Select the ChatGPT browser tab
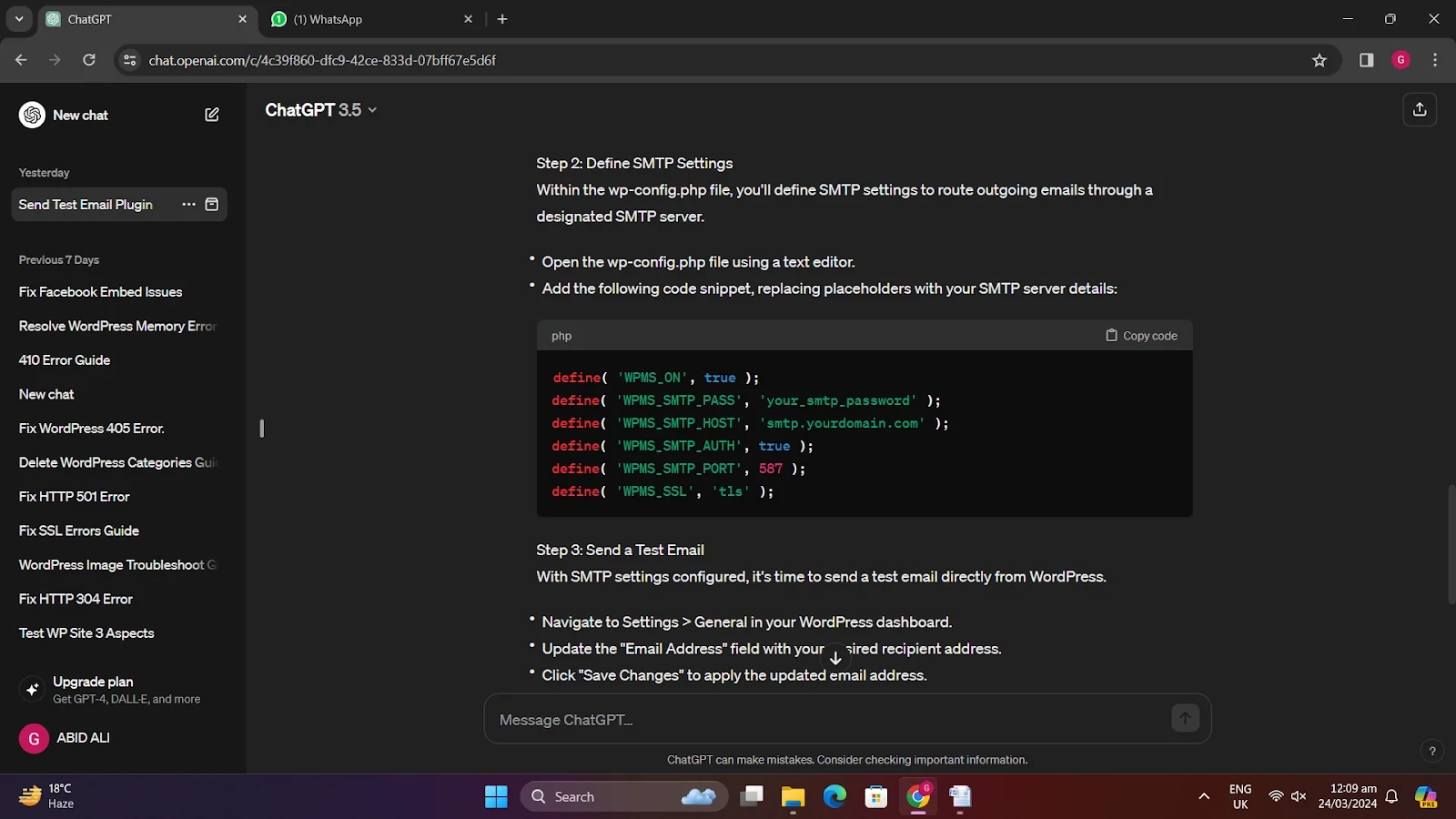The height and width of the screenshot is (819, 1456). [146, 19]
